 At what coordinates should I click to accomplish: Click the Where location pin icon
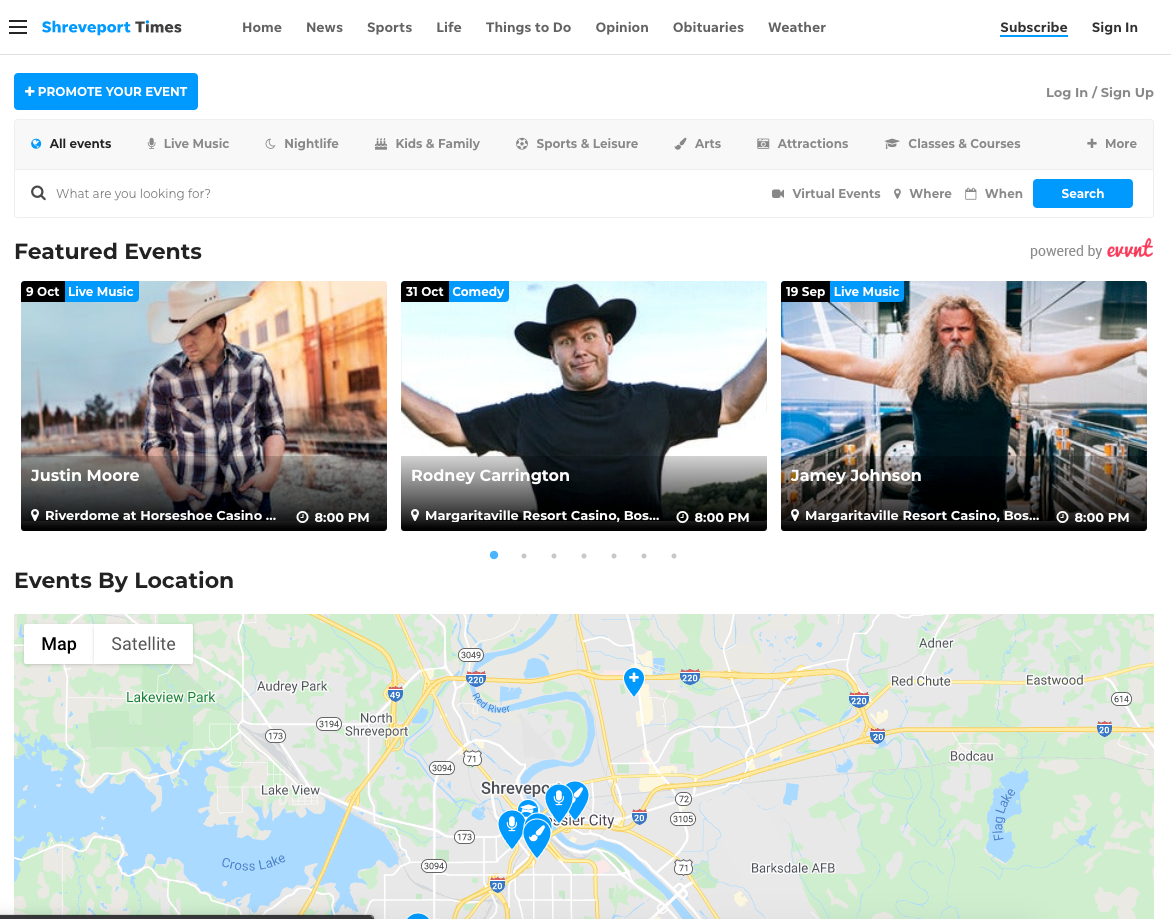coord(898,193)
